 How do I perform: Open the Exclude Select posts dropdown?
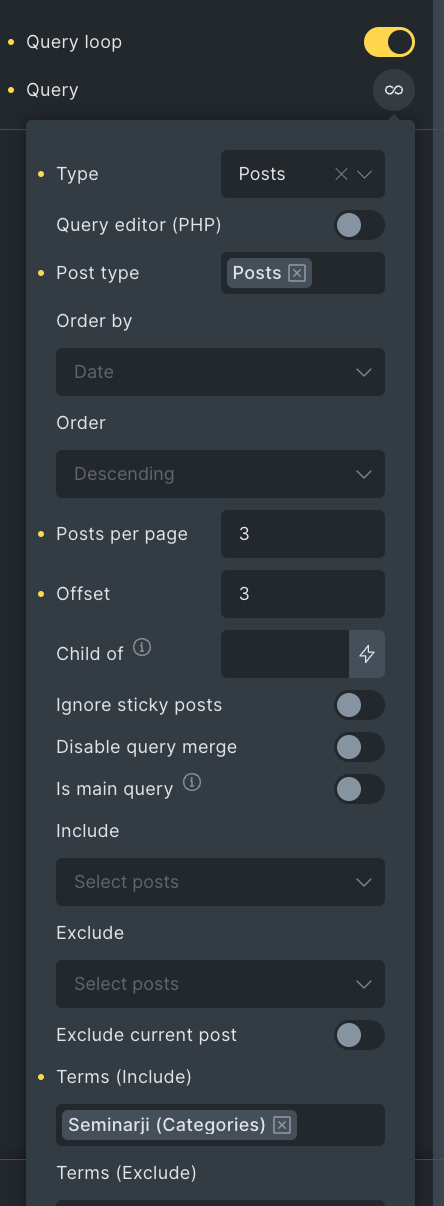pyautogui.click(x=220, y=984)
